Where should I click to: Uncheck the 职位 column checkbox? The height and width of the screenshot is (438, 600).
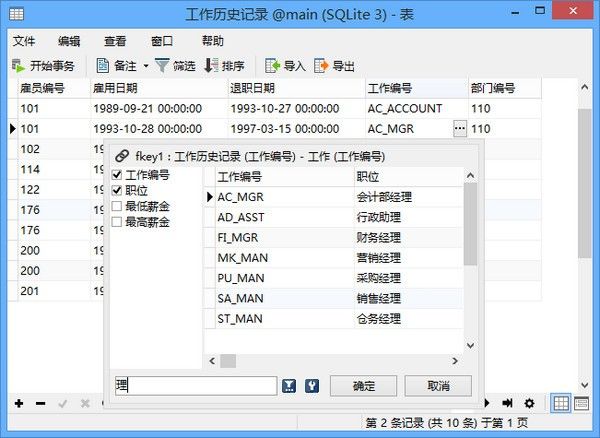(x=117, y=190)
